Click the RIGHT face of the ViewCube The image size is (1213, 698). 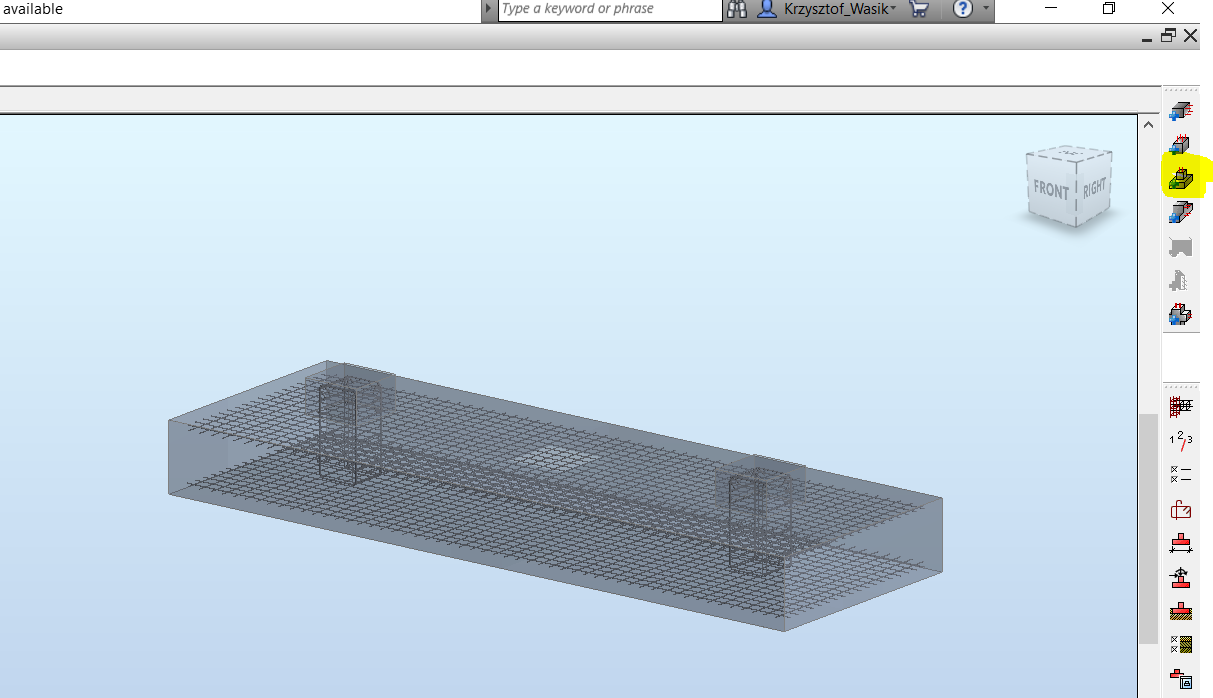pos(1093,184)
